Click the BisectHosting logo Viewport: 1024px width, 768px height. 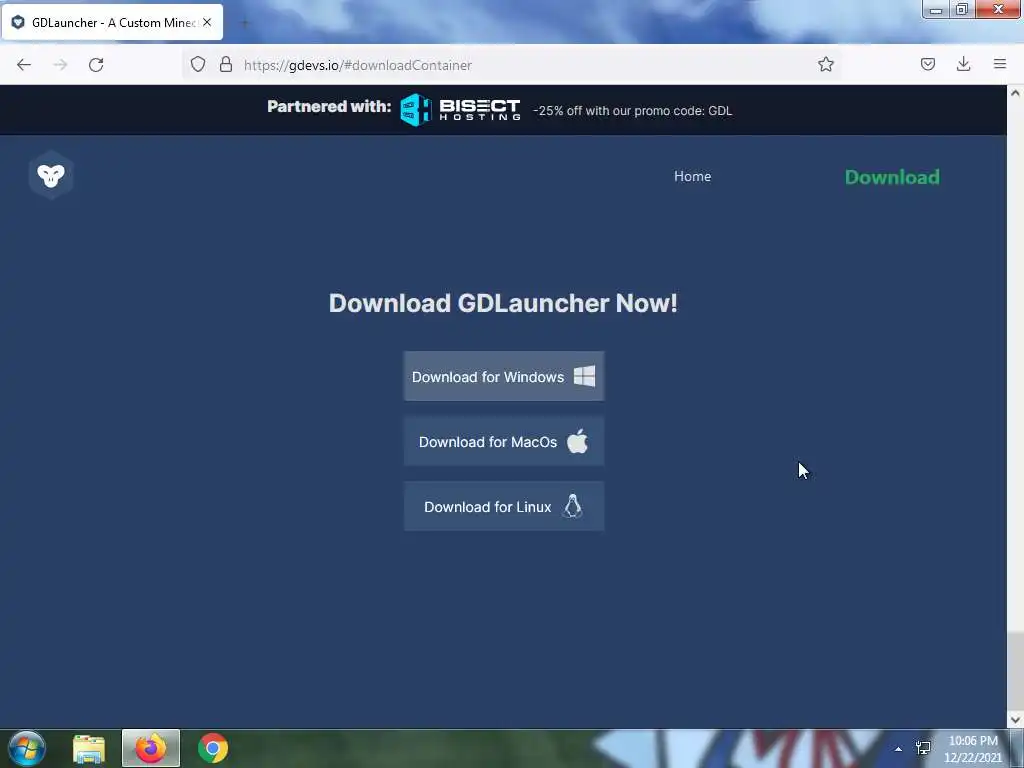tap(460, 109)
